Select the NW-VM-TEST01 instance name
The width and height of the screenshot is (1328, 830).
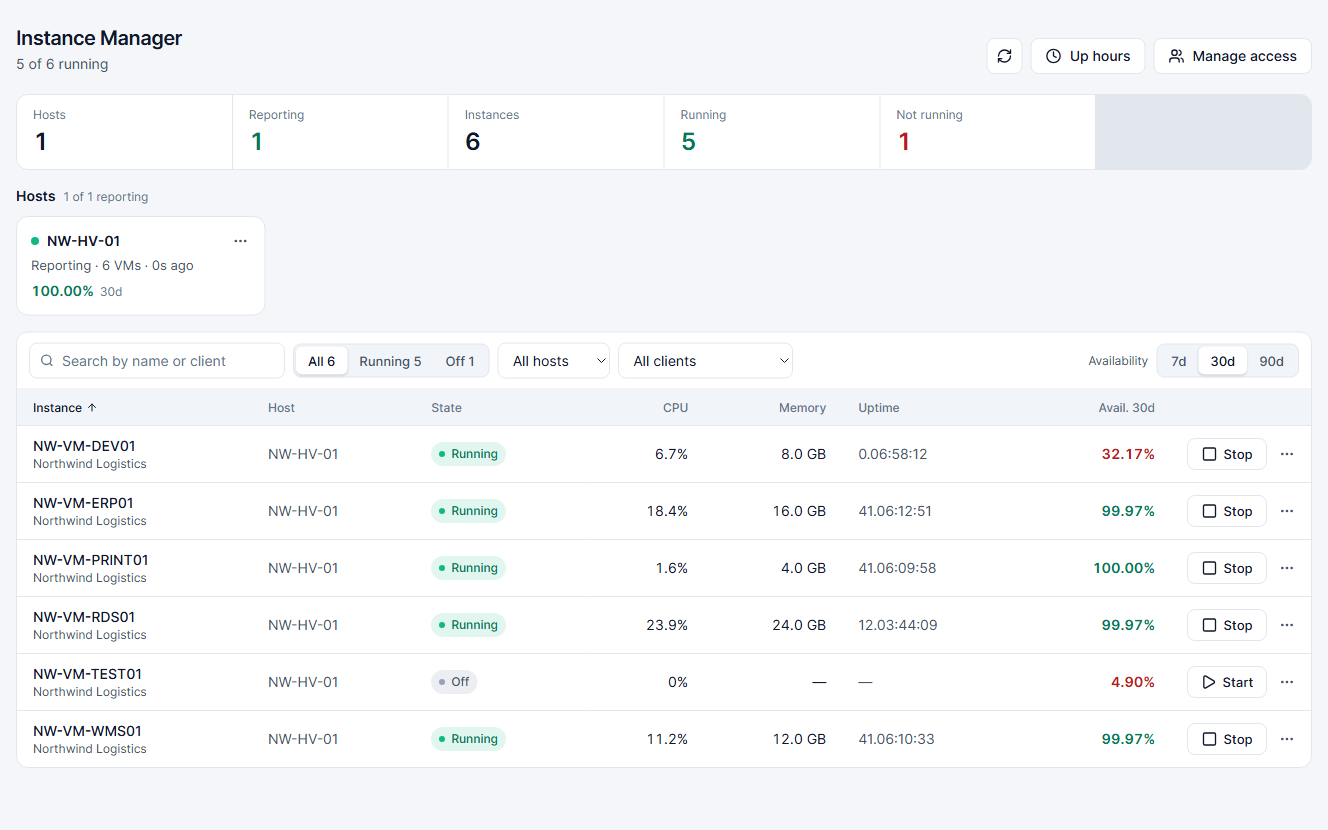tap(88, 674)
